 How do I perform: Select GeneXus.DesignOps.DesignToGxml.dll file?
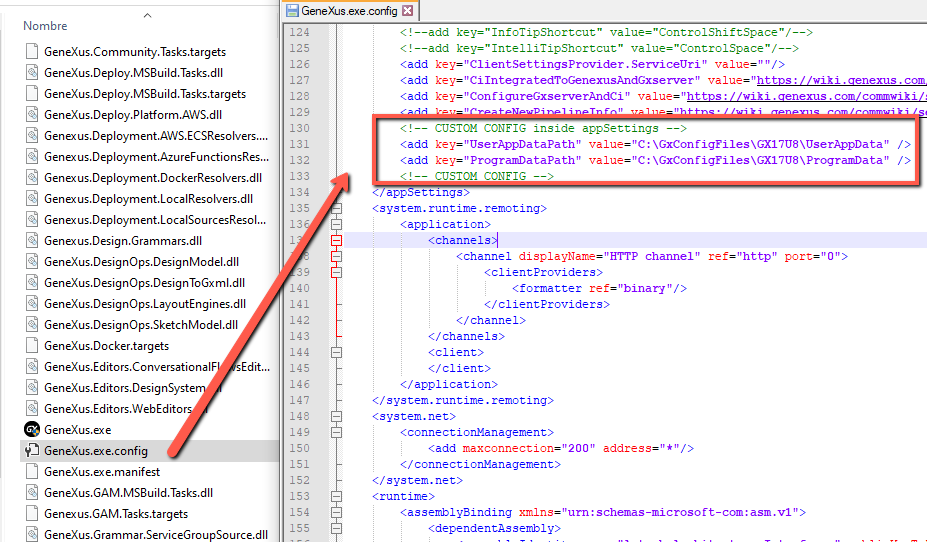(x=144, y=283)
